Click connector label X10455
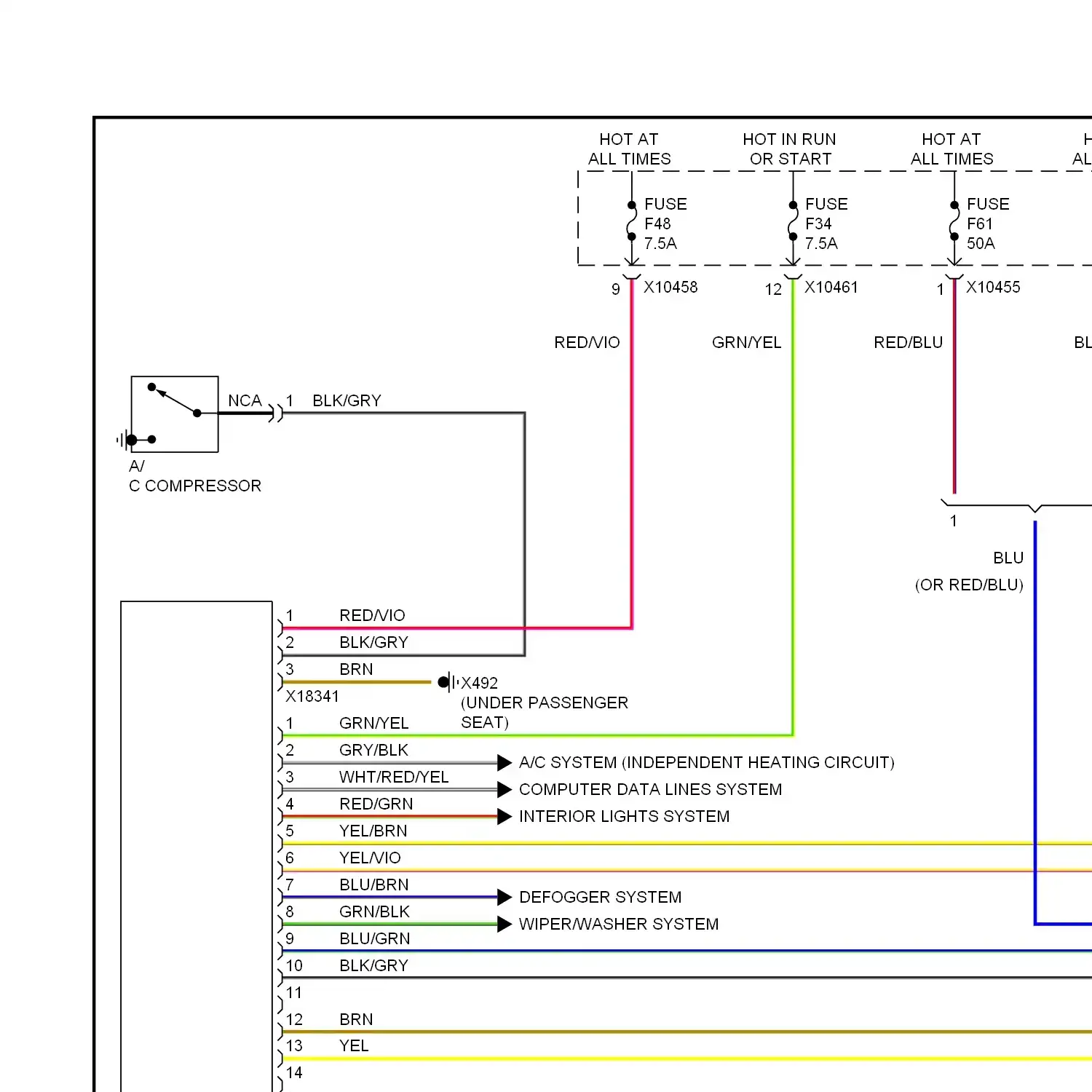Screen dimensions: 1092x1092 pyautogui.click(x=993, y=287)
